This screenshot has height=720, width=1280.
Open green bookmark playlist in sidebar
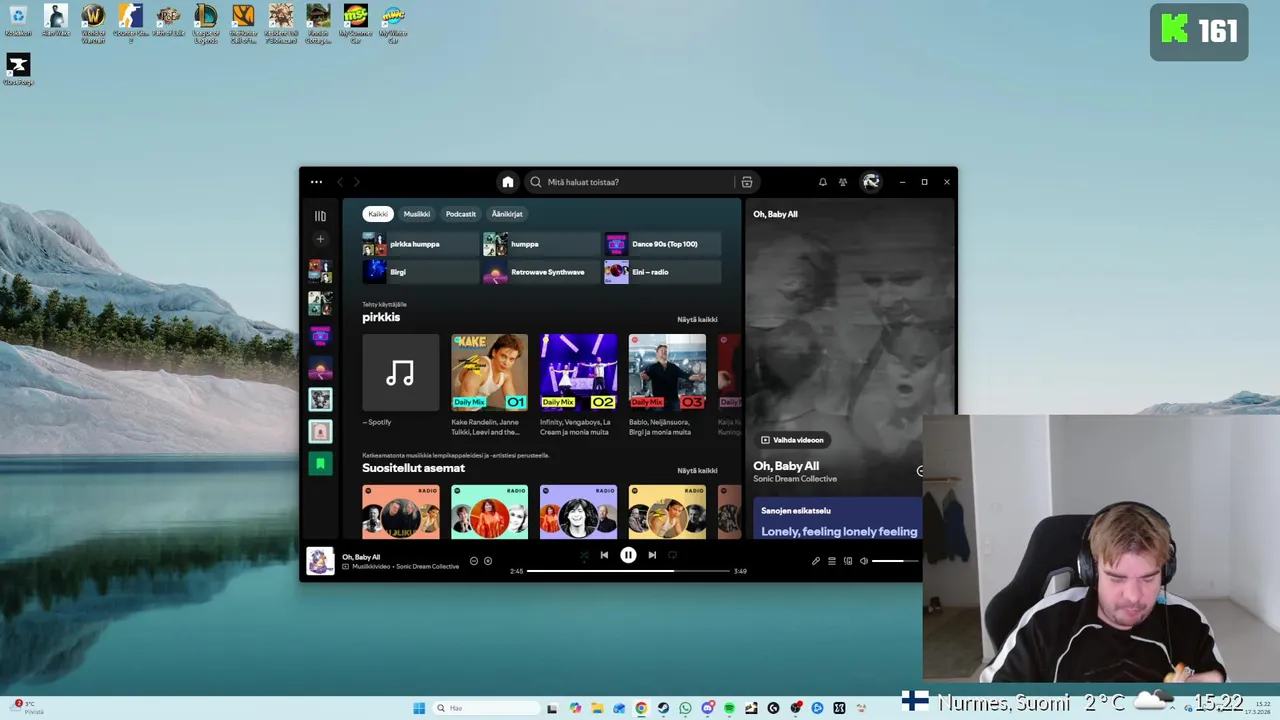[x=320, y=463]
